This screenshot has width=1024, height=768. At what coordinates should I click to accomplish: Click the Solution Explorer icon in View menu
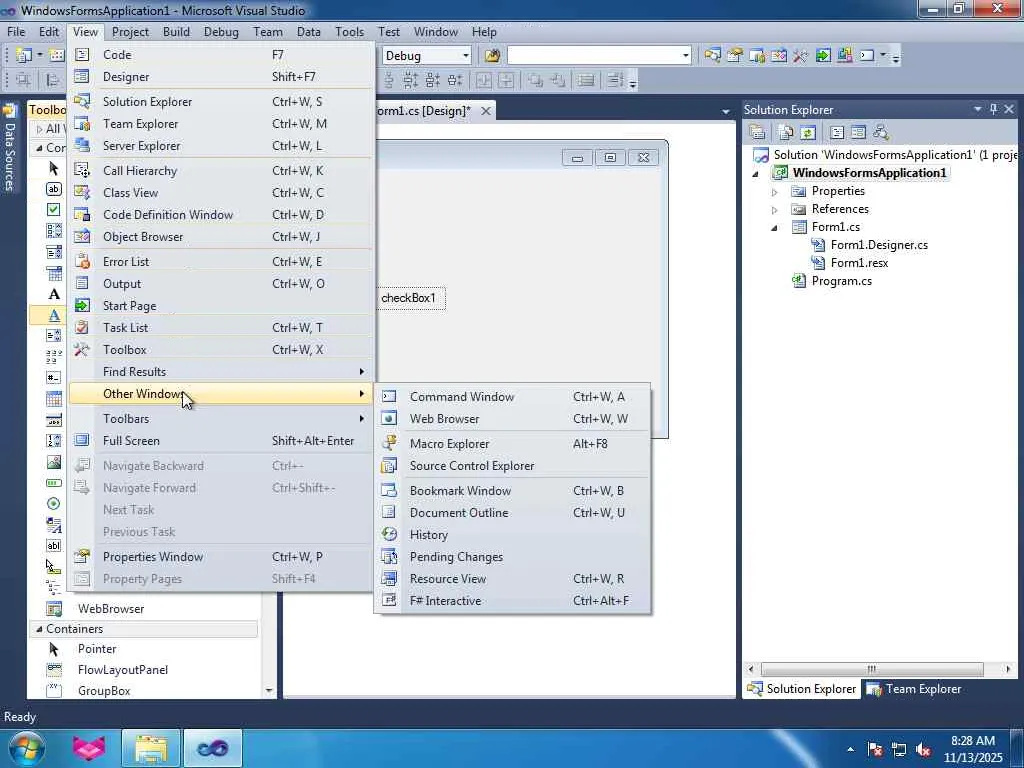(82, 101)
